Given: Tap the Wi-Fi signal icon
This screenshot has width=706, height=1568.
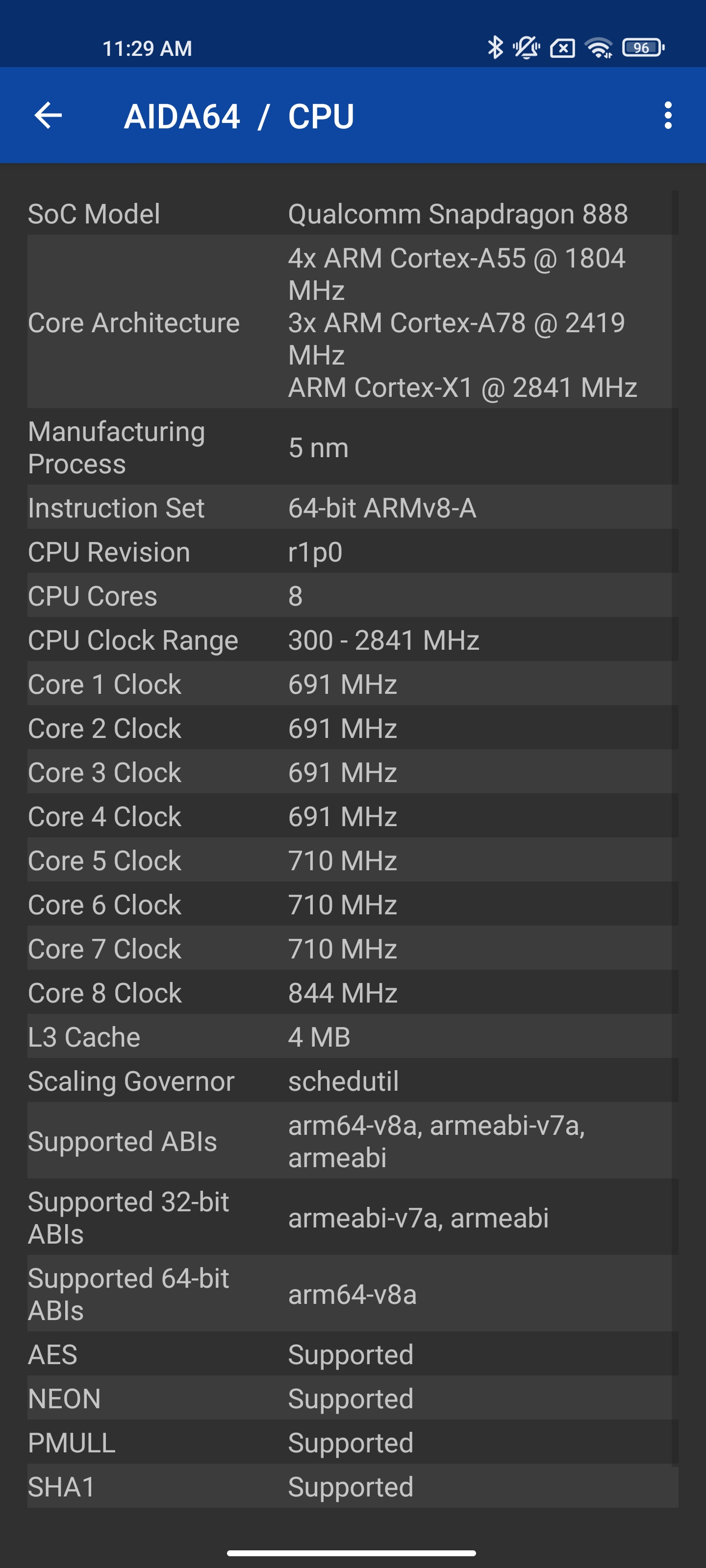Looking at the screenshot, I should coord(598,48).
